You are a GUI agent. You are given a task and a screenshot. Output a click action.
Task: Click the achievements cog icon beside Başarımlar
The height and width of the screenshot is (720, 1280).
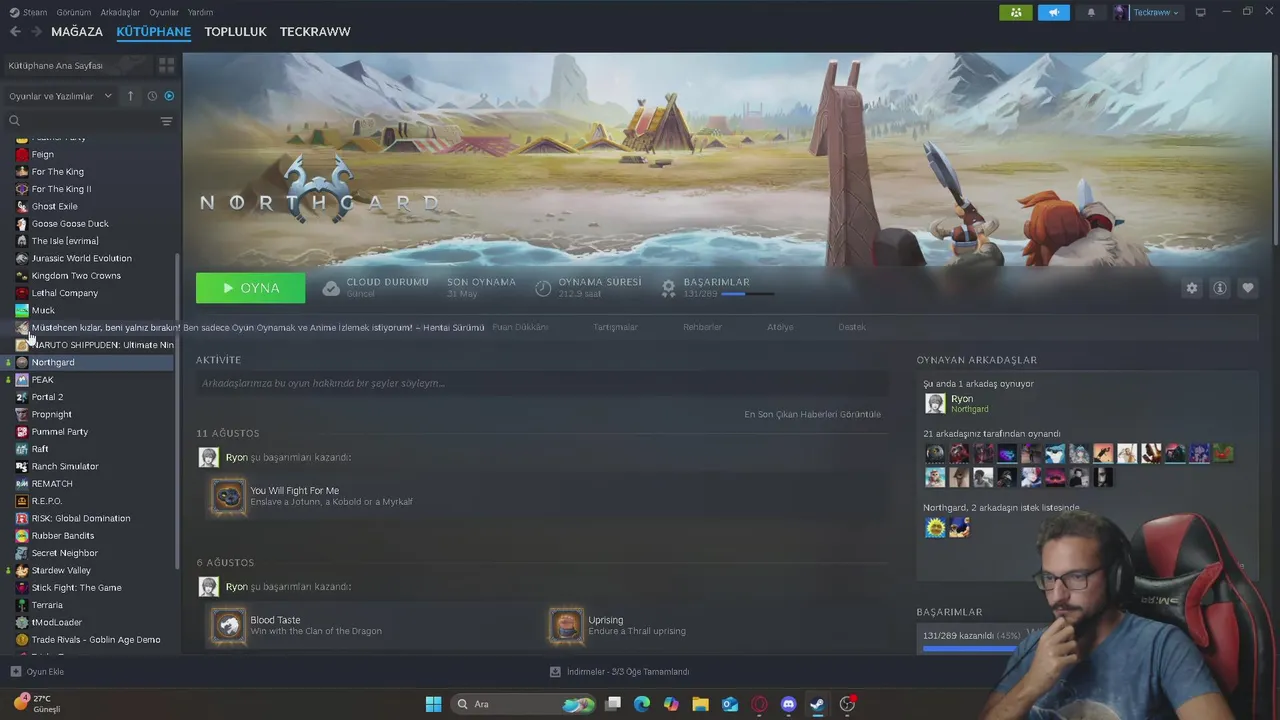pos(669,288)
